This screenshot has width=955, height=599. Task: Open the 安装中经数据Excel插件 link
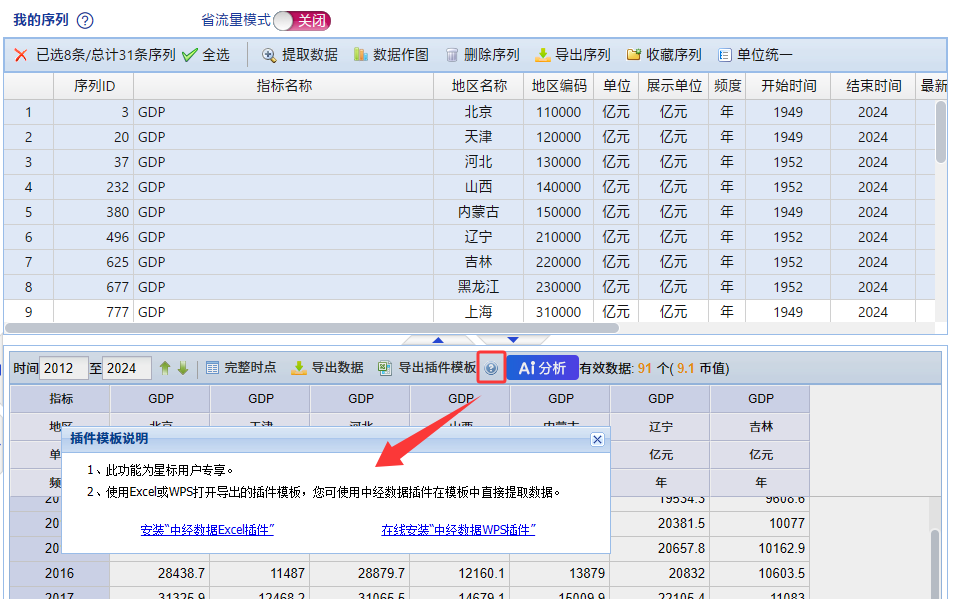[207, 530]
